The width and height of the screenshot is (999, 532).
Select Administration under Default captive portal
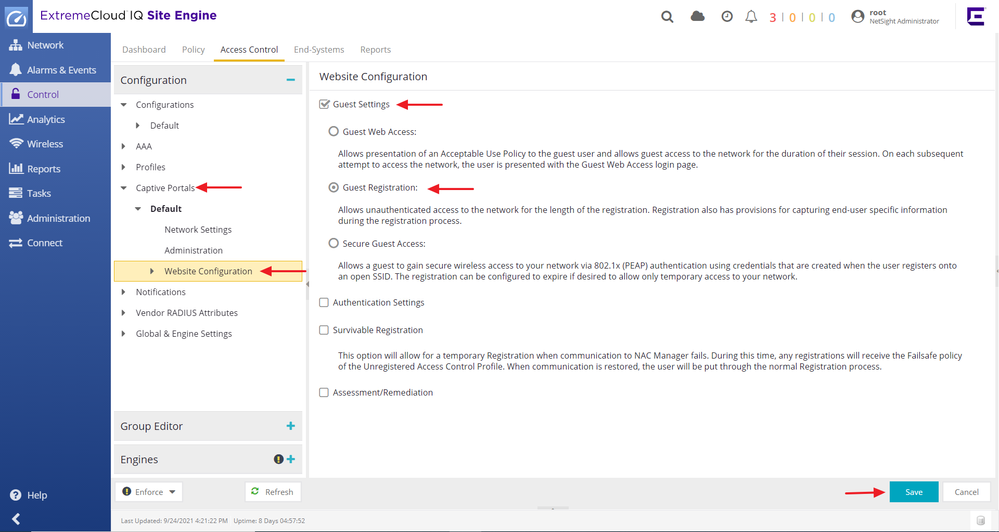click(x=194, y=250)
